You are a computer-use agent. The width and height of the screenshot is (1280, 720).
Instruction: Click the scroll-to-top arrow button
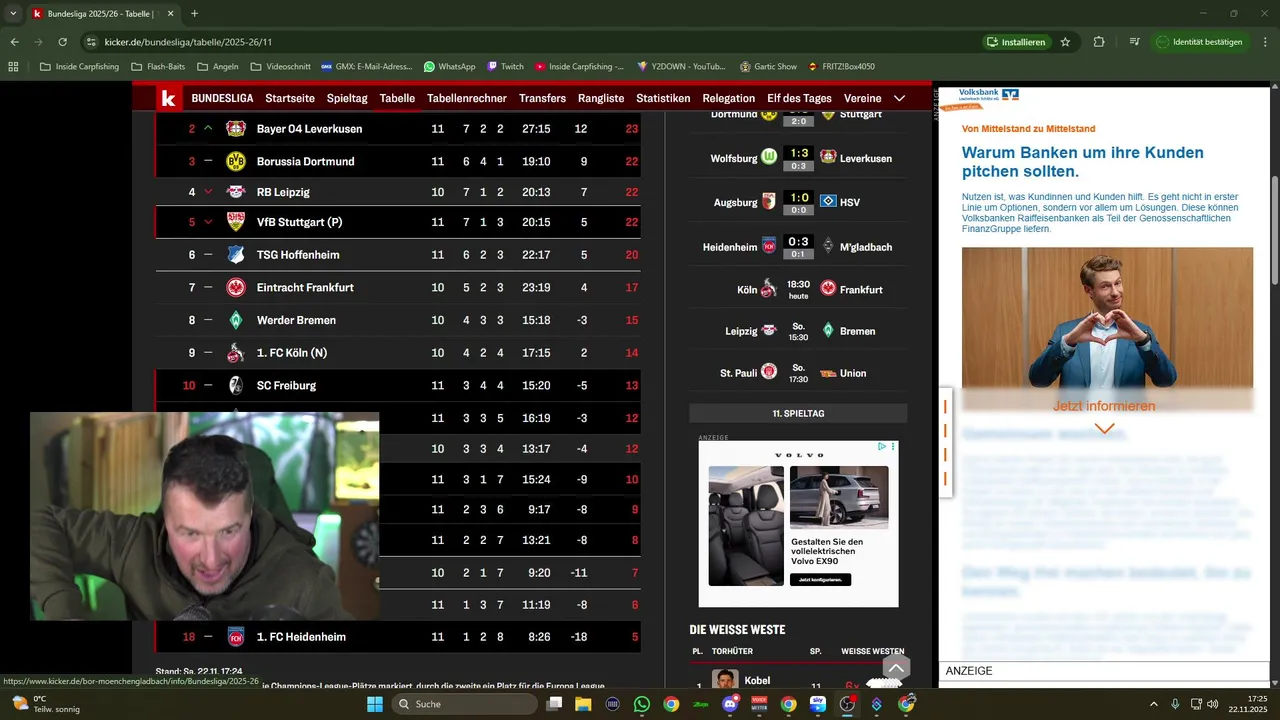(x=896, y=668)
